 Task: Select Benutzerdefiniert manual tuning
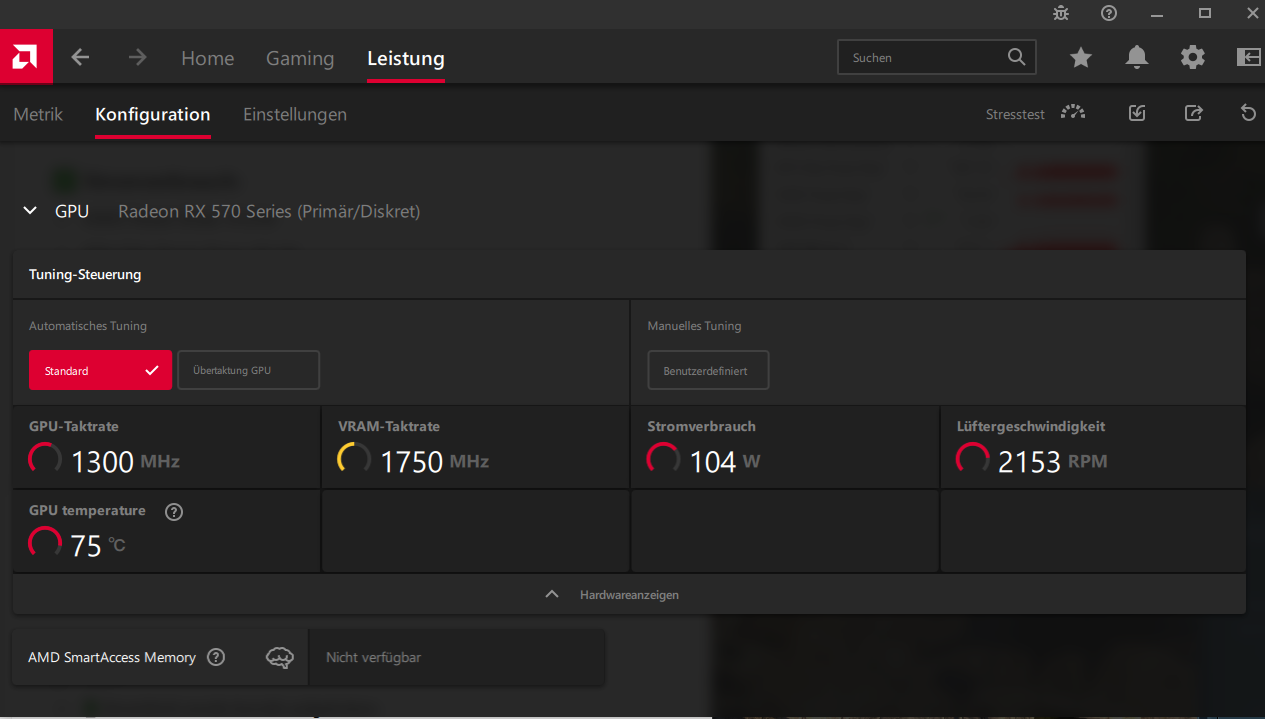point(708,370)
